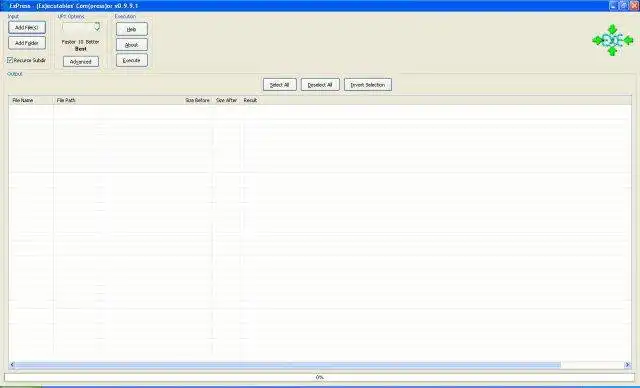Close the ExPress window
640x388 pixels.
point(634,5)
